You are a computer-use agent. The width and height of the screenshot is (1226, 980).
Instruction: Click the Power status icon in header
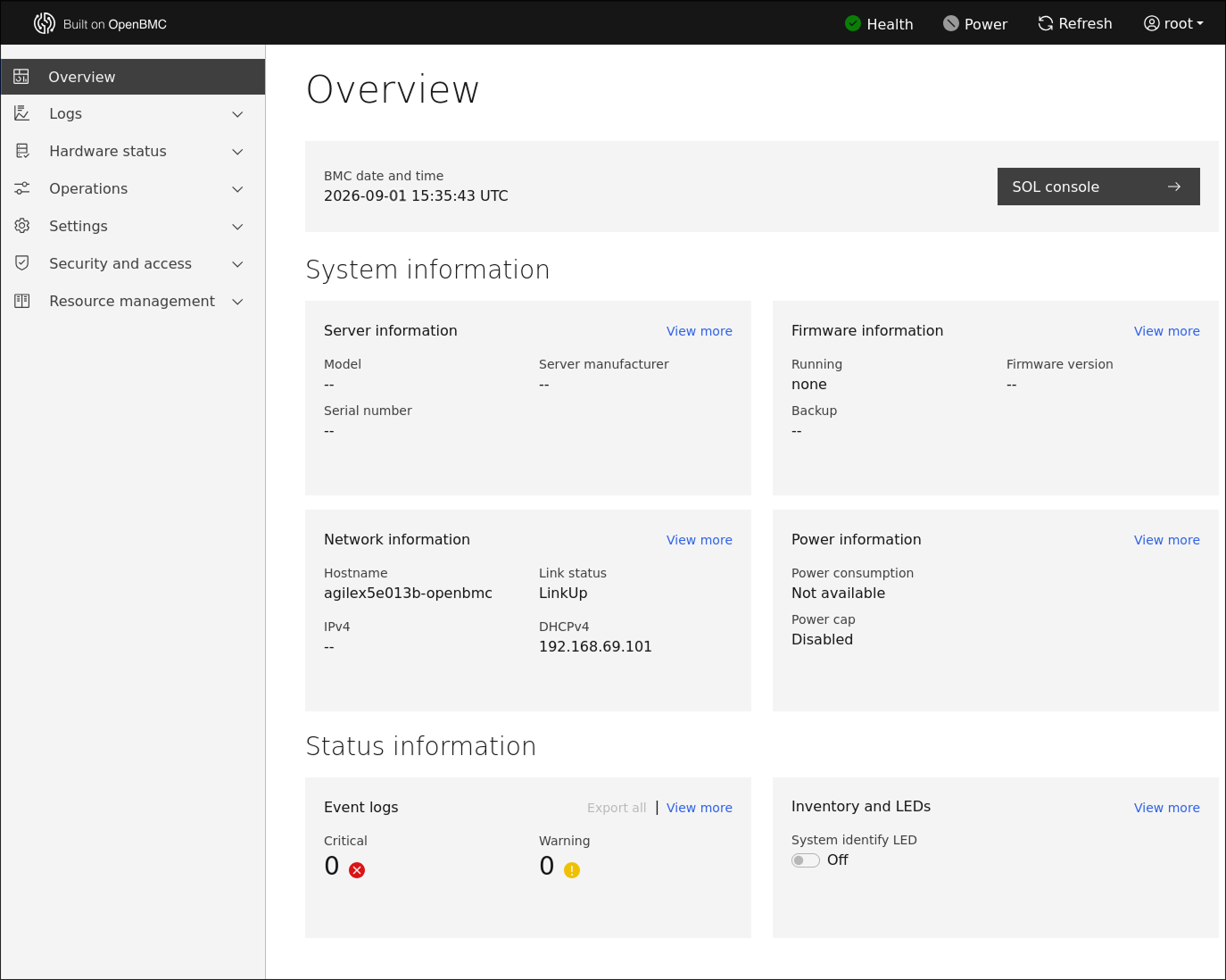click(951, 23)
